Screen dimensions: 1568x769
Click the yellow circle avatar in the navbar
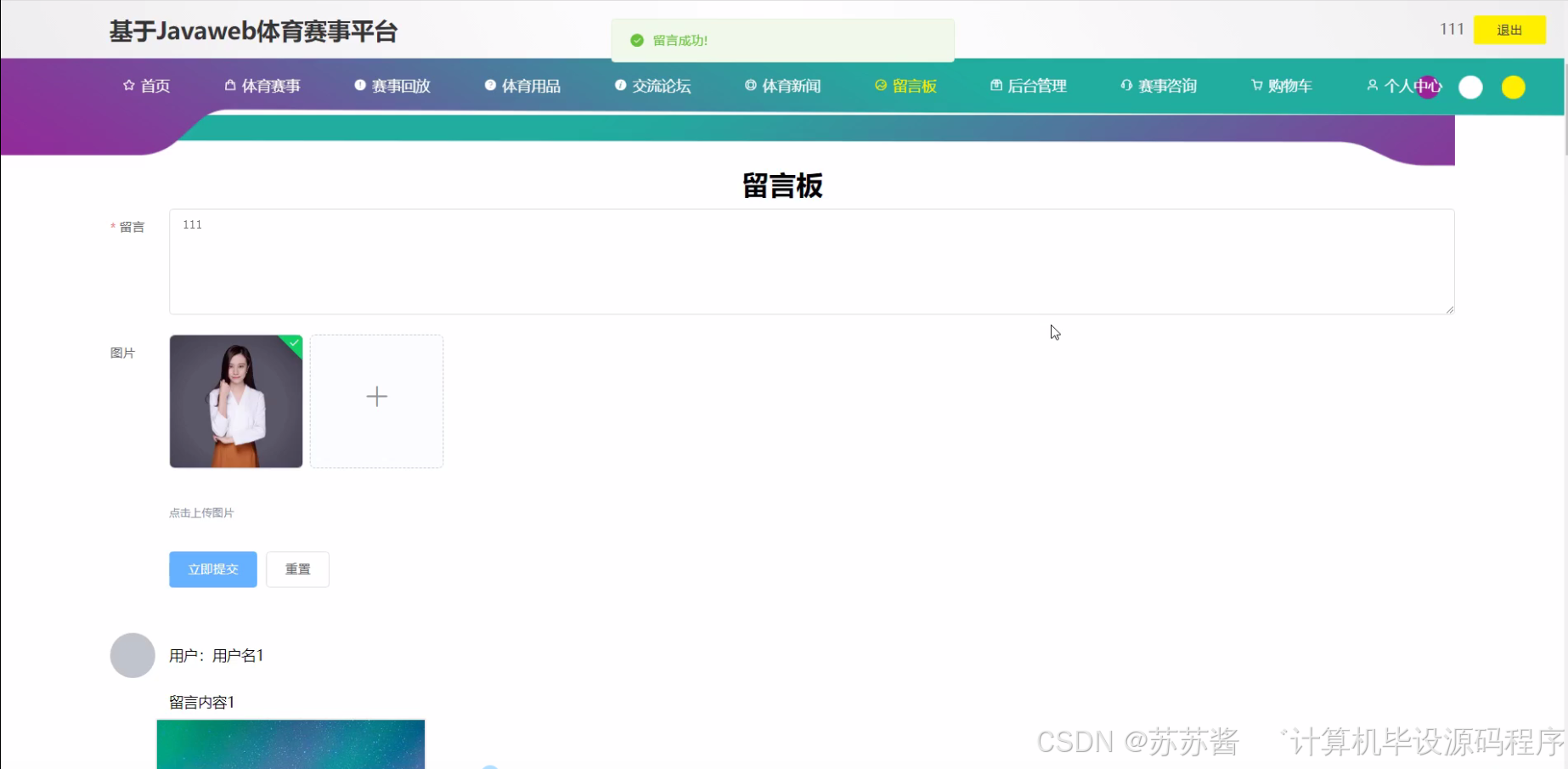[x=1513, y=87]
